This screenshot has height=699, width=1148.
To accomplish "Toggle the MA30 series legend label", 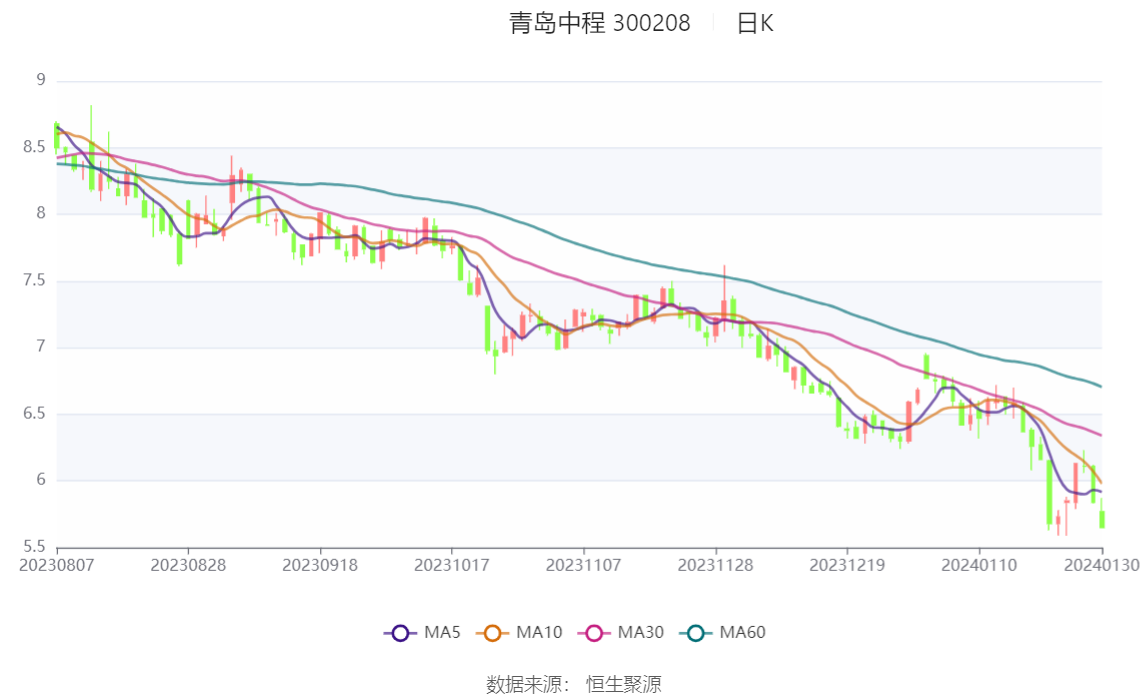I will pos(640,633).
